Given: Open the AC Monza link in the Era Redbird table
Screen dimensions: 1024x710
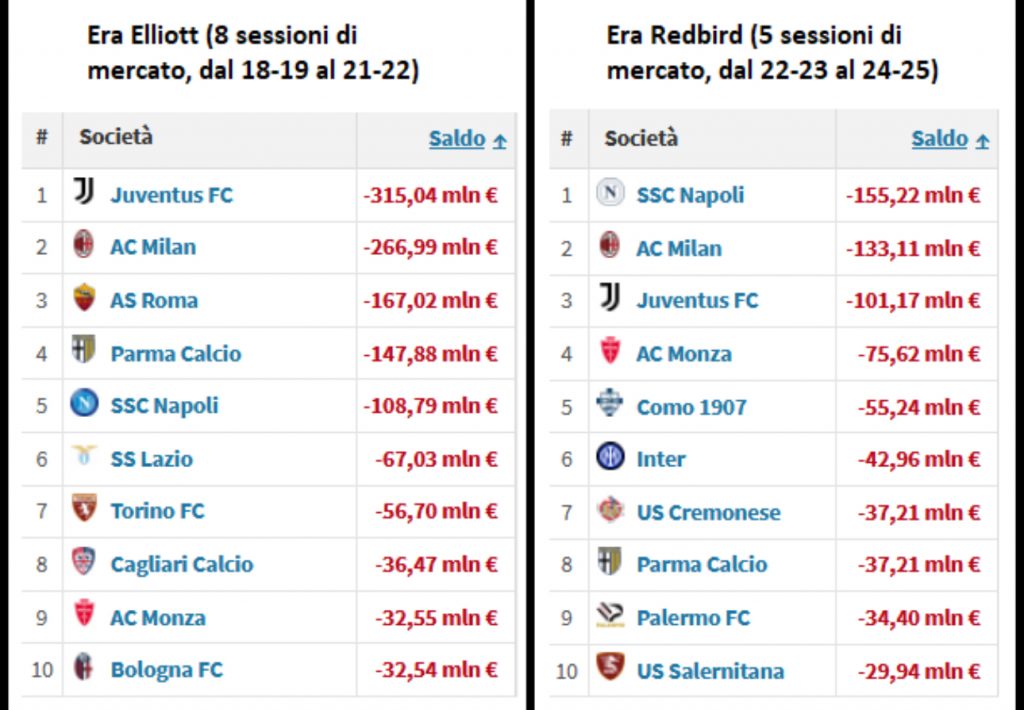Looking at the screenshot, I should coord(684,353).
